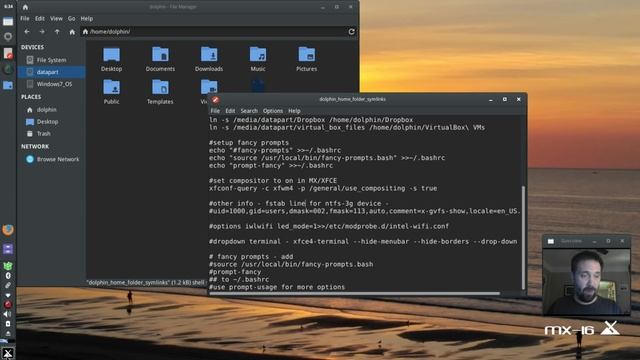Open the Go menu in the file manager
This screenshot has height=360, width=640.
[71, 18]
